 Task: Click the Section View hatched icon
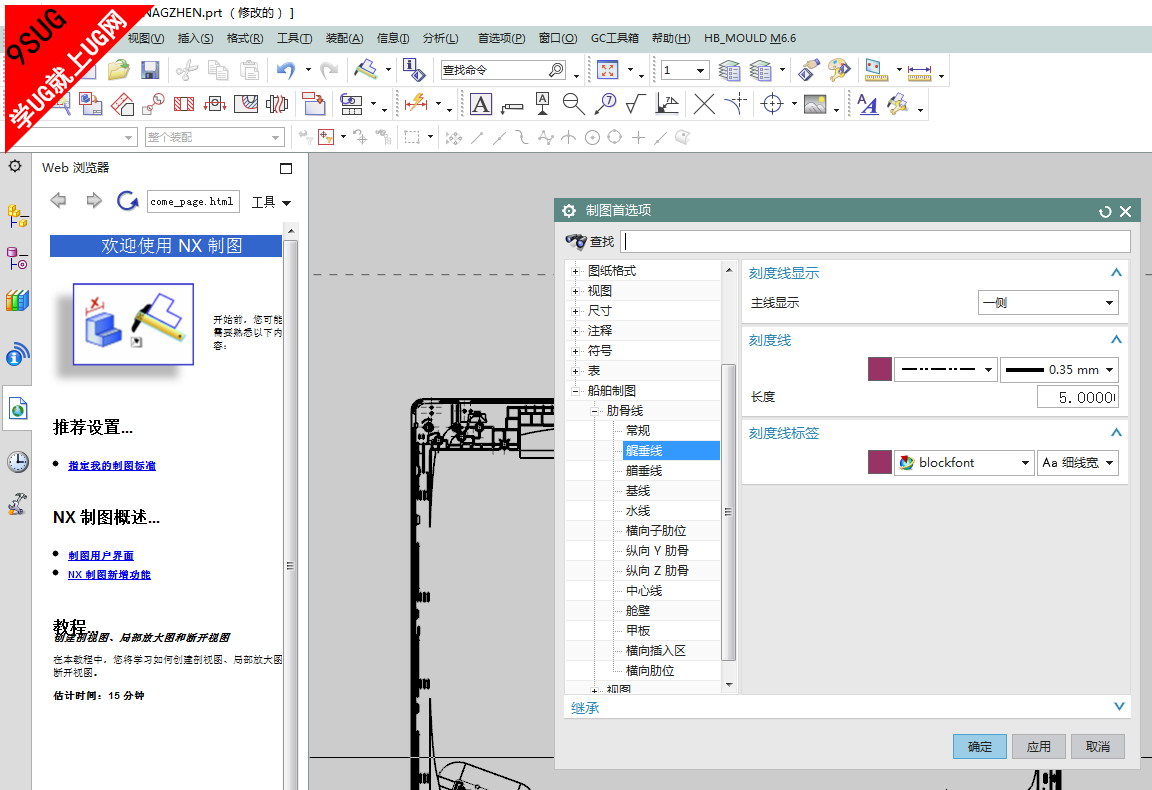pyautogui.click(x=184, y=104)
